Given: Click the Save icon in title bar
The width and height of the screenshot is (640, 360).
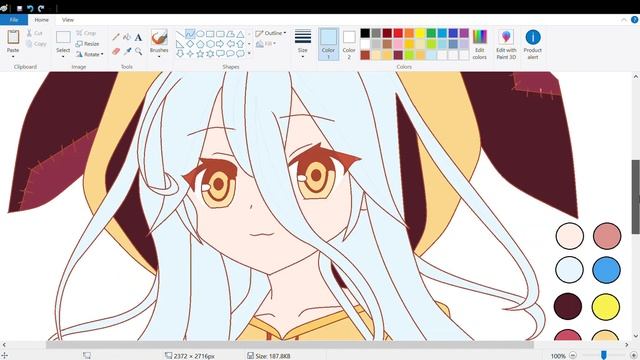Looking at the screenshot, I should [x=19, y=8].
